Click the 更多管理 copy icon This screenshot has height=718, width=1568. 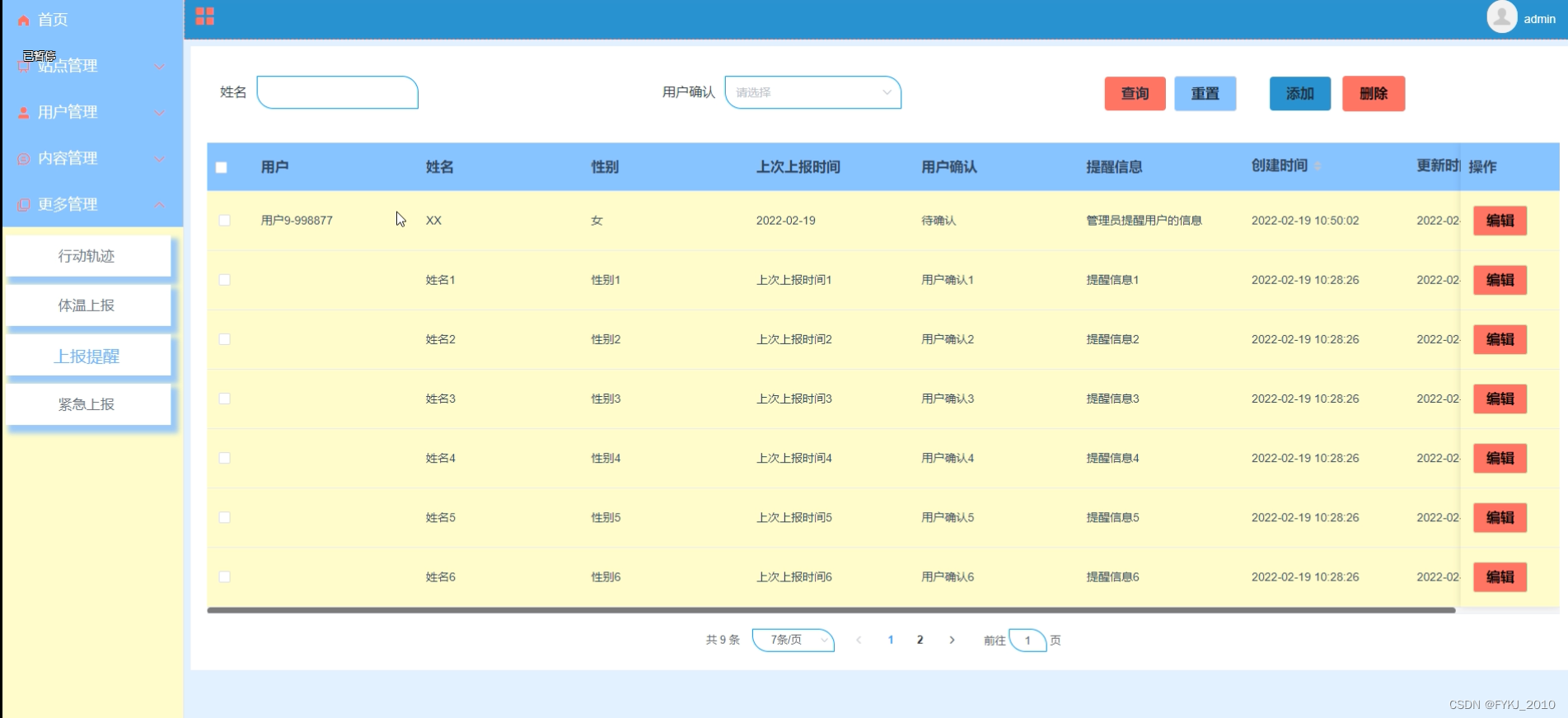[x=23, y=204]
